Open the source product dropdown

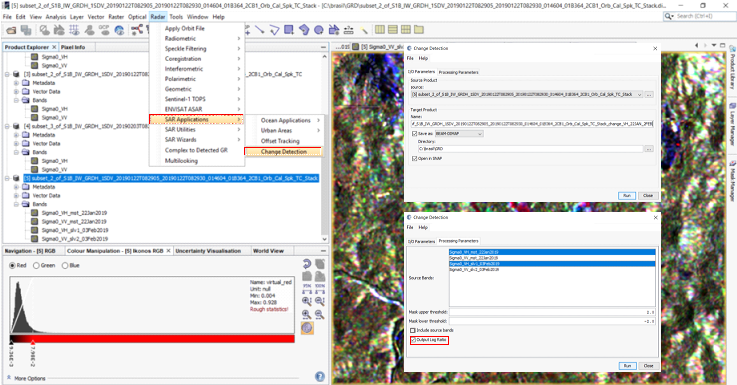(x=639, y=94)
